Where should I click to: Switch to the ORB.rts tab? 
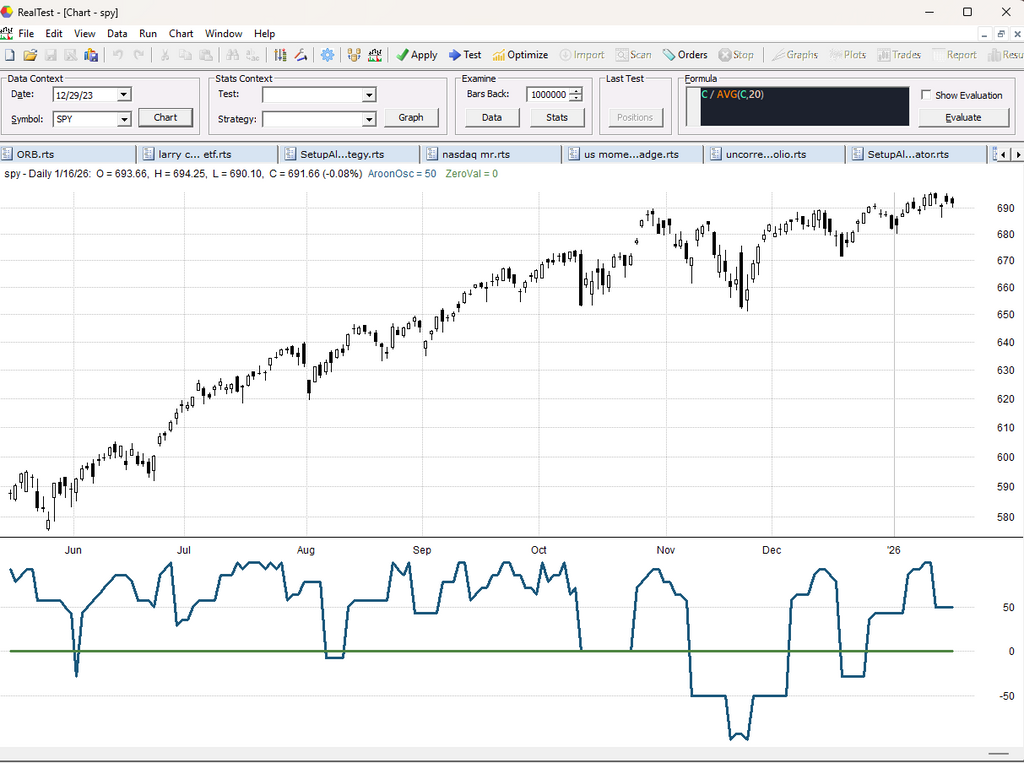click(x=68, y=155)
